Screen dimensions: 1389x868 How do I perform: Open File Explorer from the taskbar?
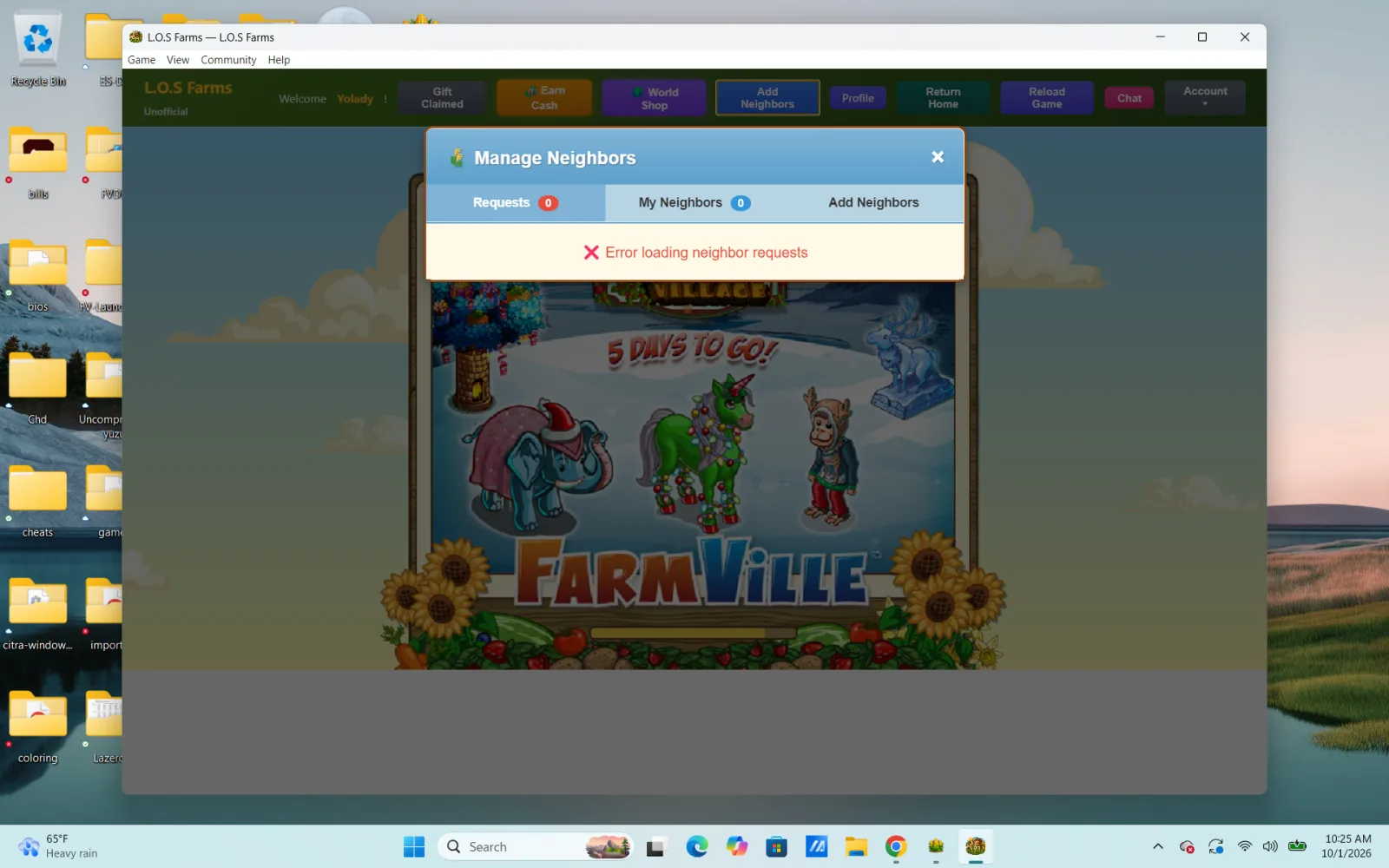point(857,846)
